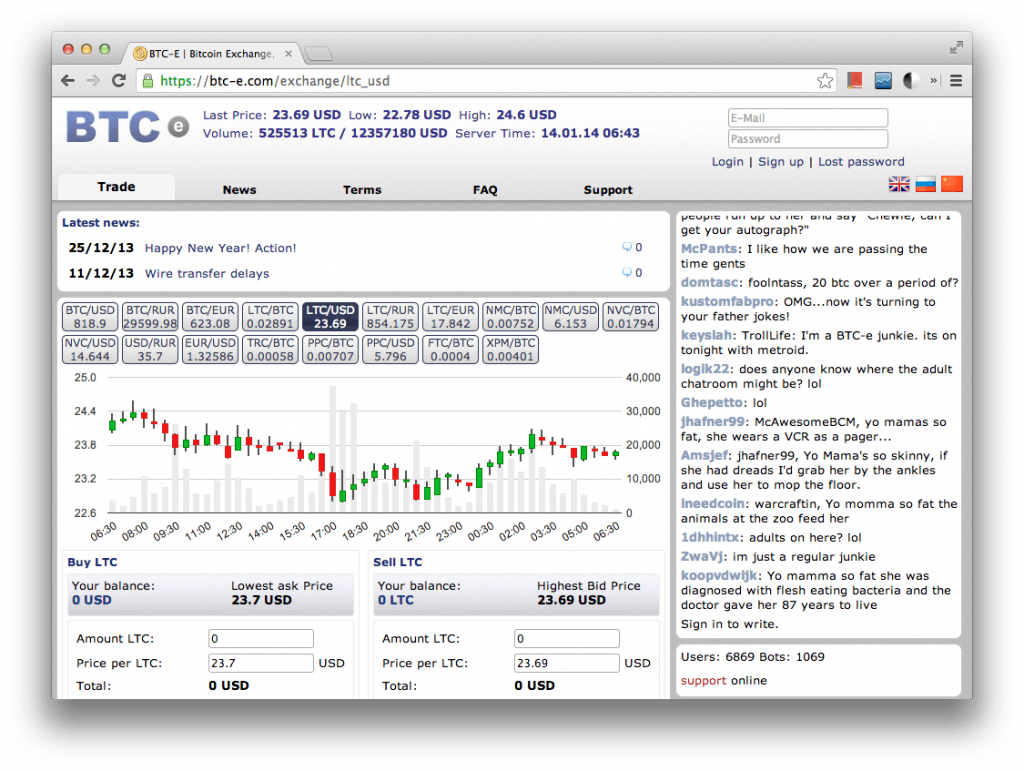Toggle fullscreen with the window expand arrows
Screen dimensions: 1024x771
point(956,48)
